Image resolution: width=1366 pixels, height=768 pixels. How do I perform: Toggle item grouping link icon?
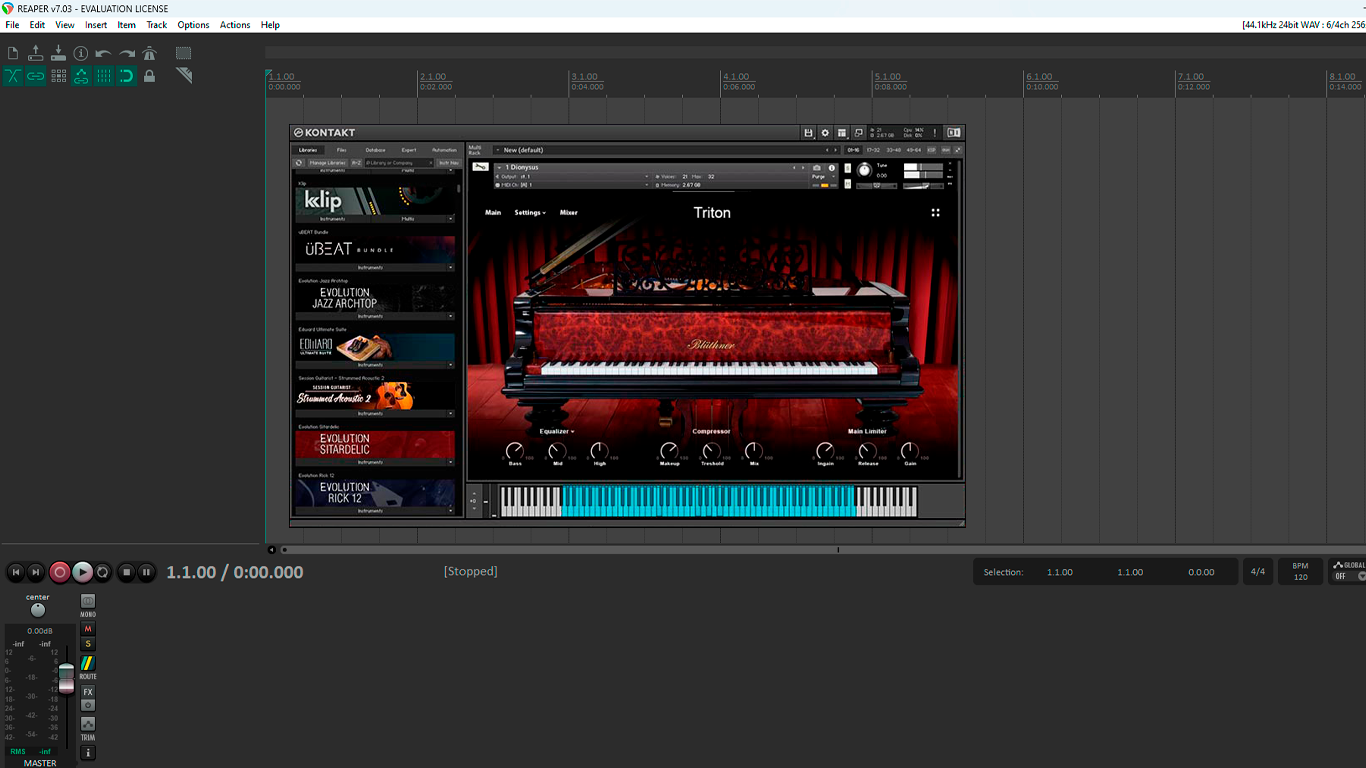[36, 76]
